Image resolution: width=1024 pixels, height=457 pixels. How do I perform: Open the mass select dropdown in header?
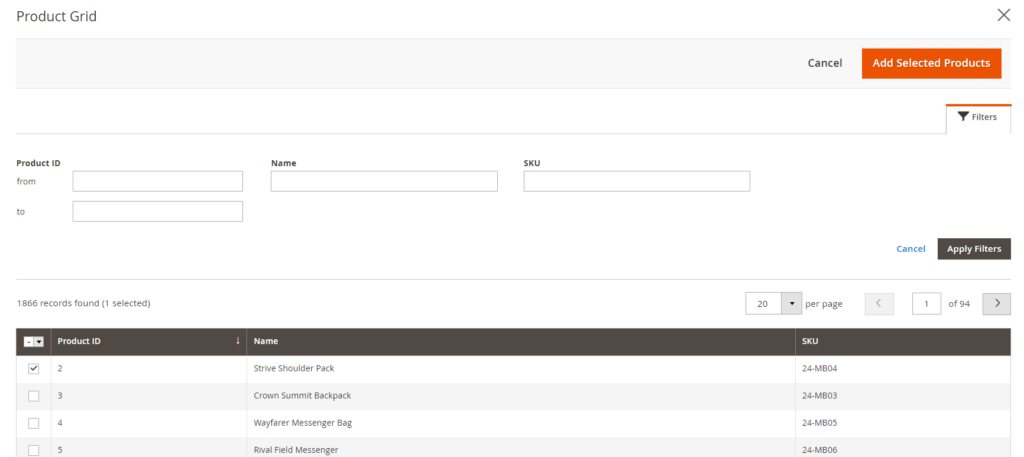pyautogui.click(x=39, y=342)
